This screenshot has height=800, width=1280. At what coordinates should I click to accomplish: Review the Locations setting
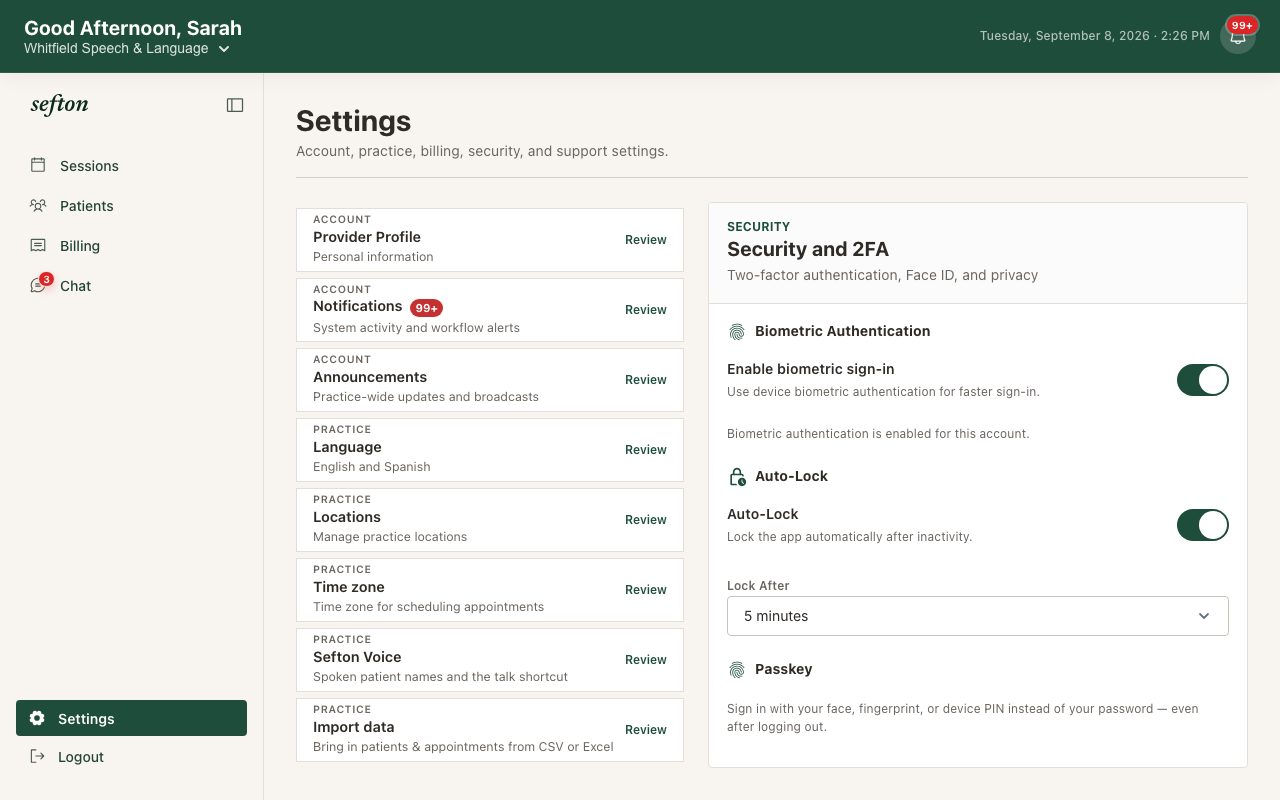tap(645, 520)
